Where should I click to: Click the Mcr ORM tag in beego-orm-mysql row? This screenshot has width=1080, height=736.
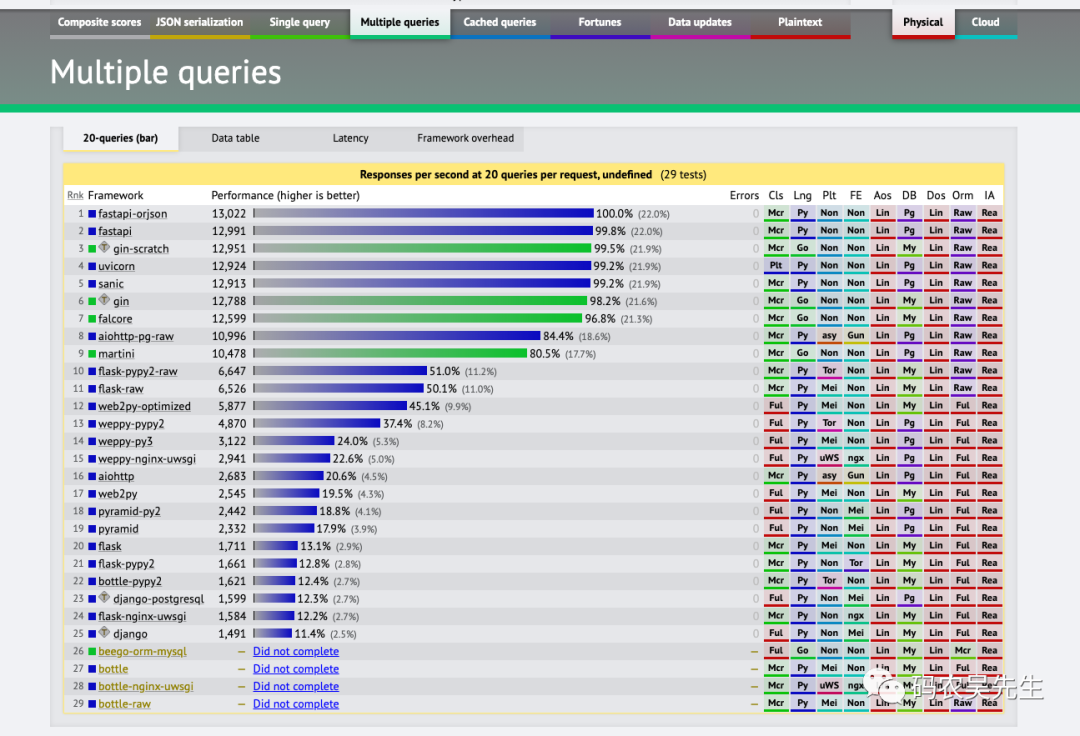click(963, 651)
